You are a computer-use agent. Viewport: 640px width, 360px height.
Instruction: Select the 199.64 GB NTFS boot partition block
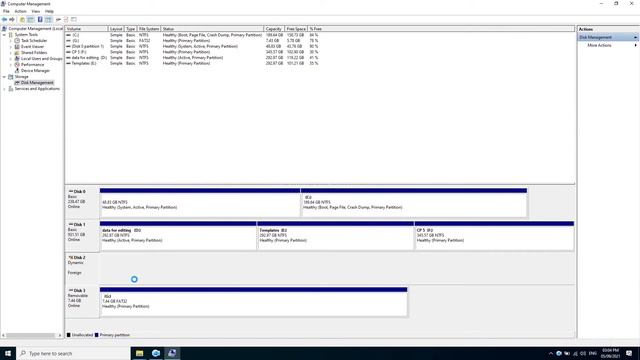pos(414,203)
